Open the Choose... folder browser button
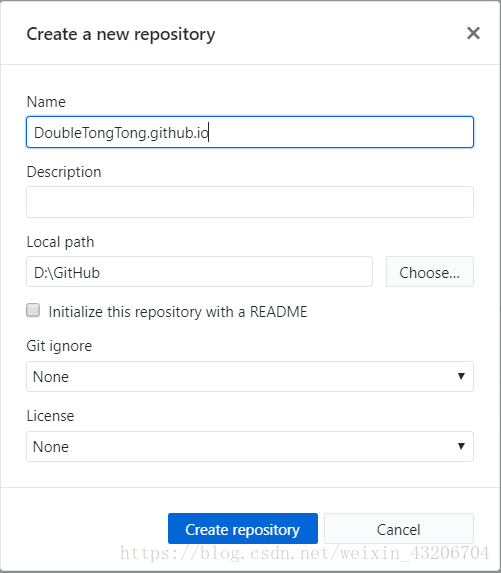The image size is (501, 573). [x=430, y=272]
